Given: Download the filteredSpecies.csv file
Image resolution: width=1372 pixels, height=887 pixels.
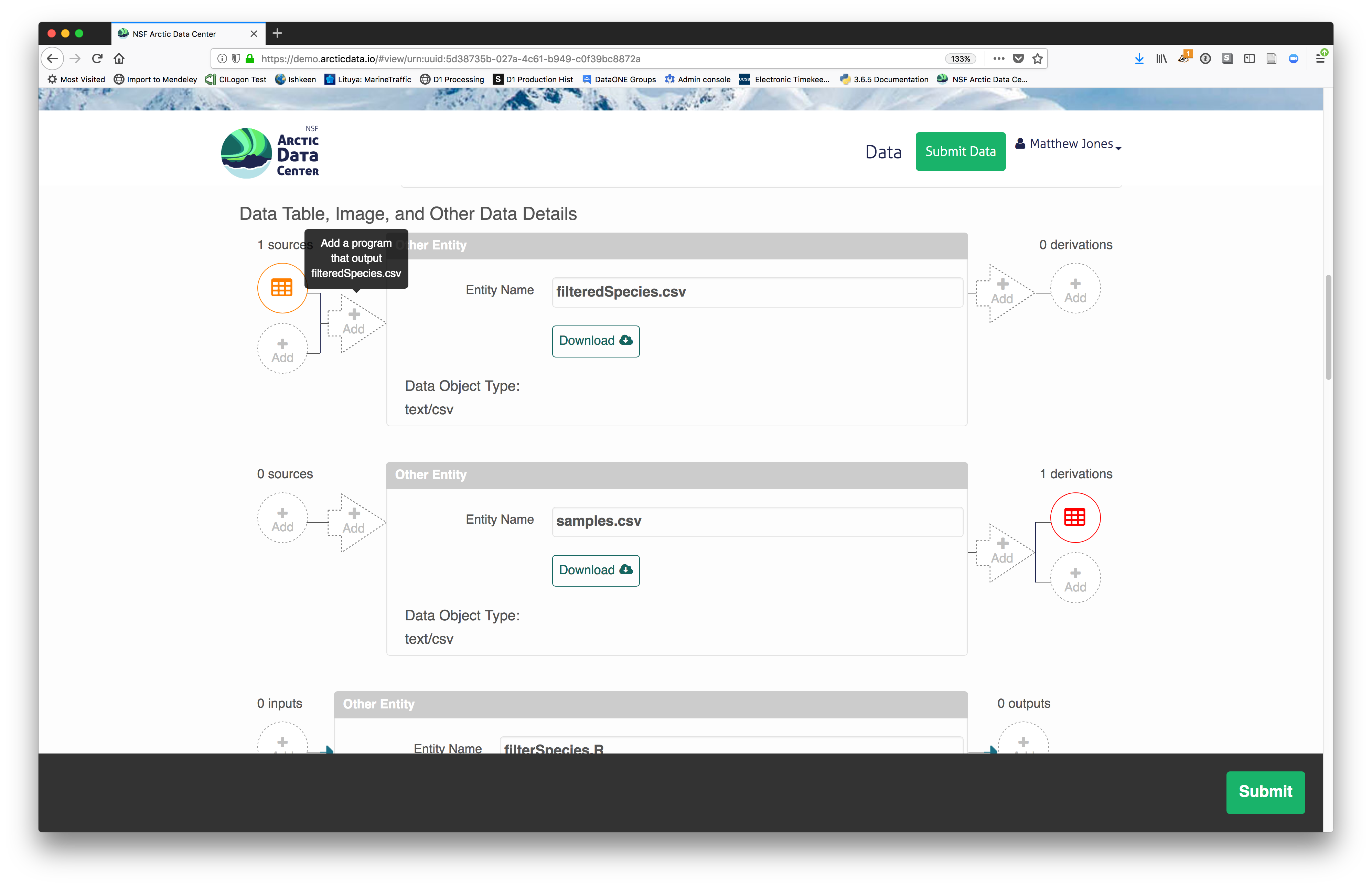Looking at the screenshot, I should point(595,341).
